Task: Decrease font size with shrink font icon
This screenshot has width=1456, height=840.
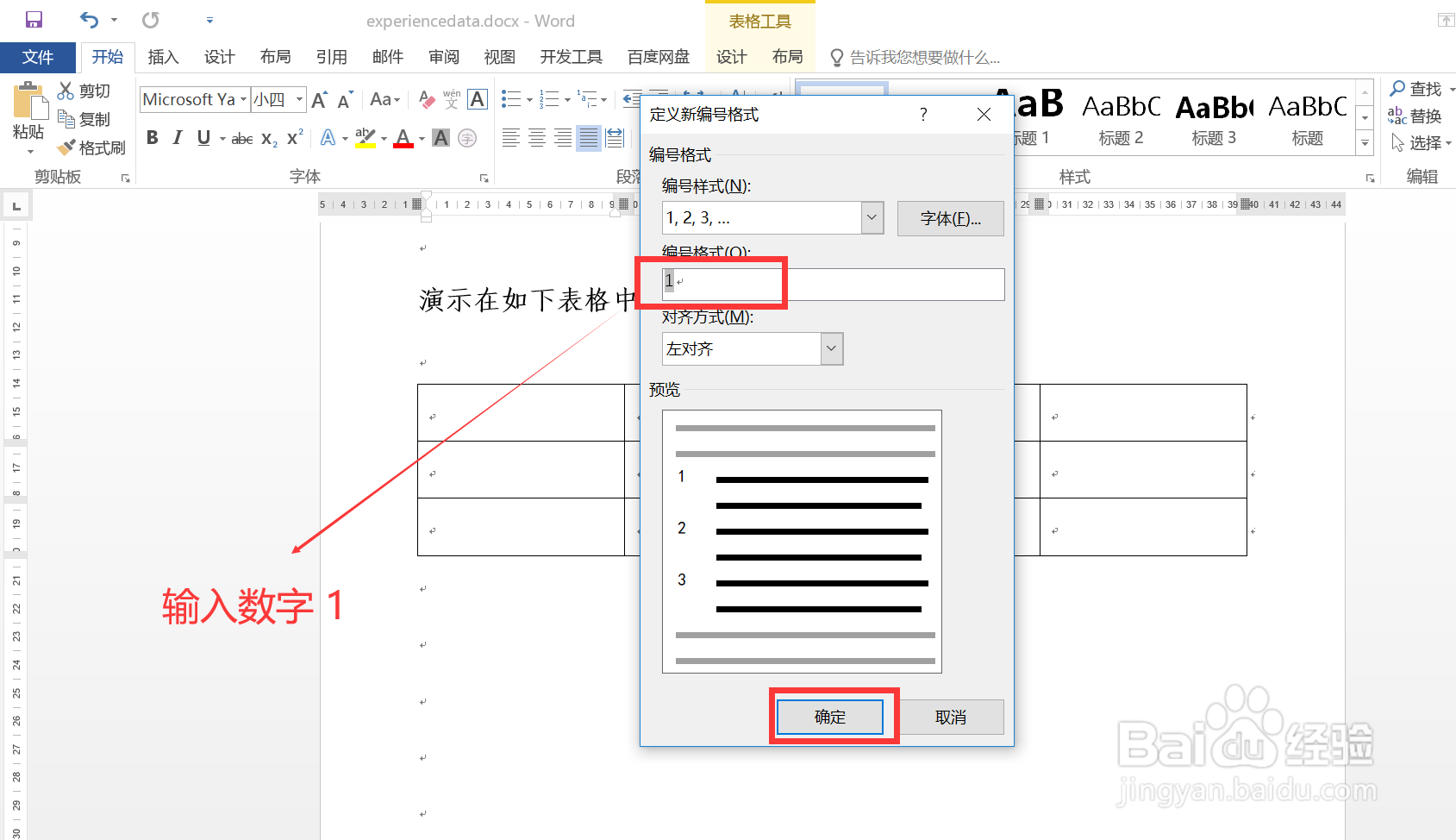Action: tap(345, 100)
